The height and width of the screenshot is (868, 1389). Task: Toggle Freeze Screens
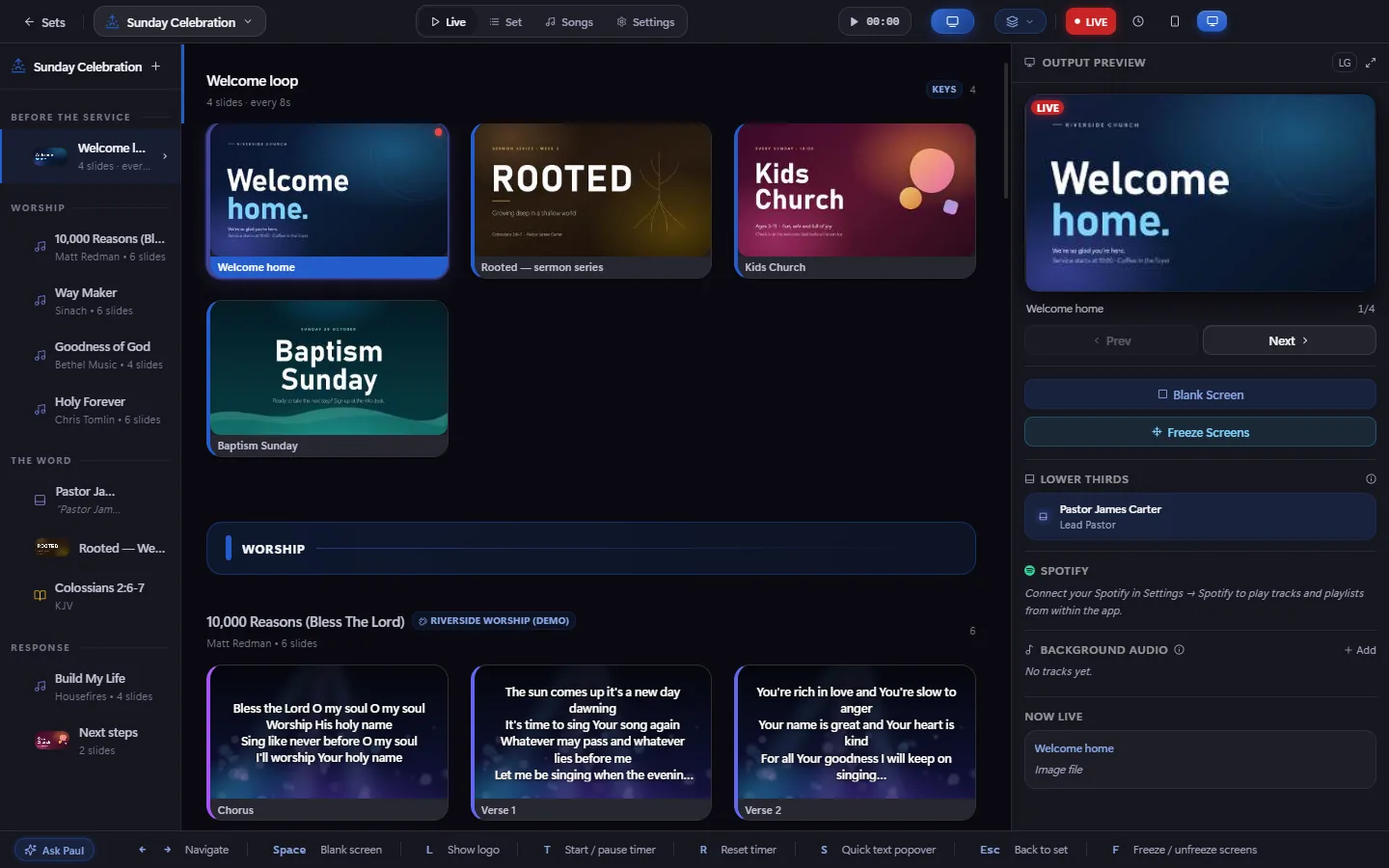[x=1200, y=432]
